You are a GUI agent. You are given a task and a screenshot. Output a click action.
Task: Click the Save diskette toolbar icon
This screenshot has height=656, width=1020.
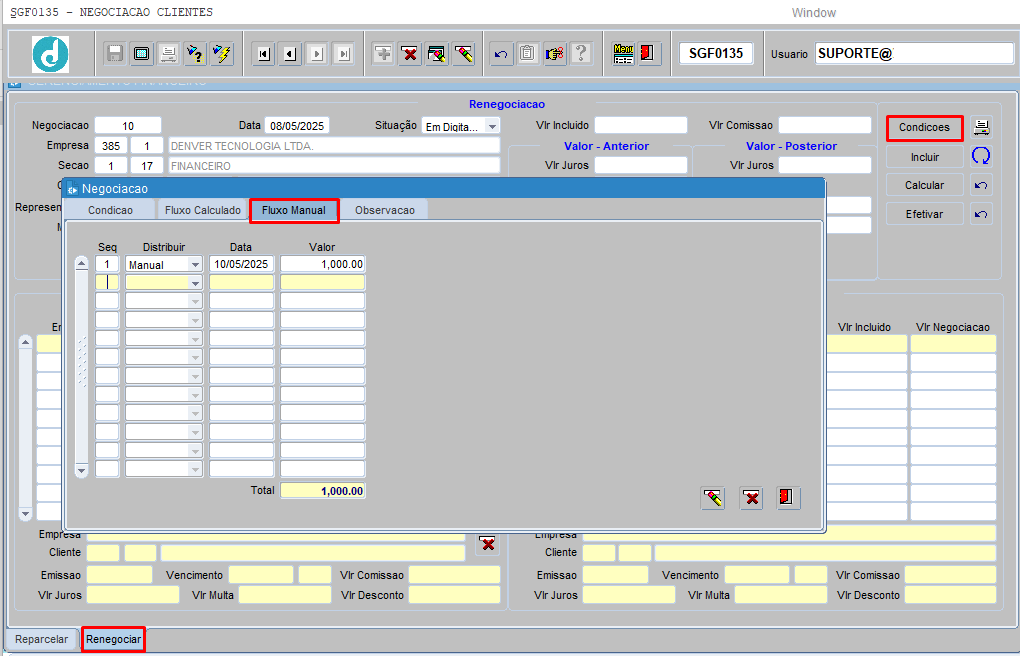(x=115, y=53)
